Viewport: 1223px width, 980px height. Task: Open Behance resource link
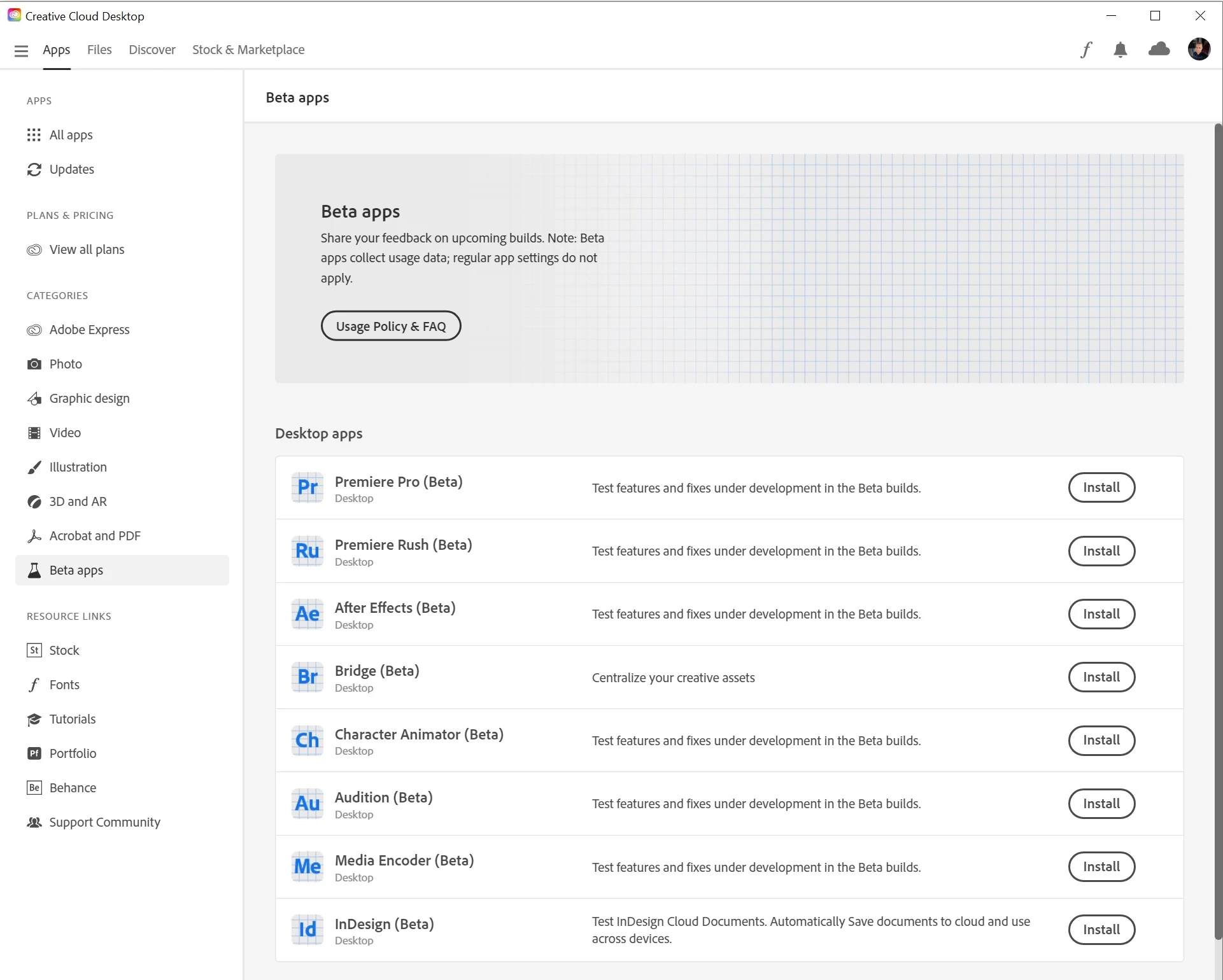pyautogui.click(x=73, y=788)
